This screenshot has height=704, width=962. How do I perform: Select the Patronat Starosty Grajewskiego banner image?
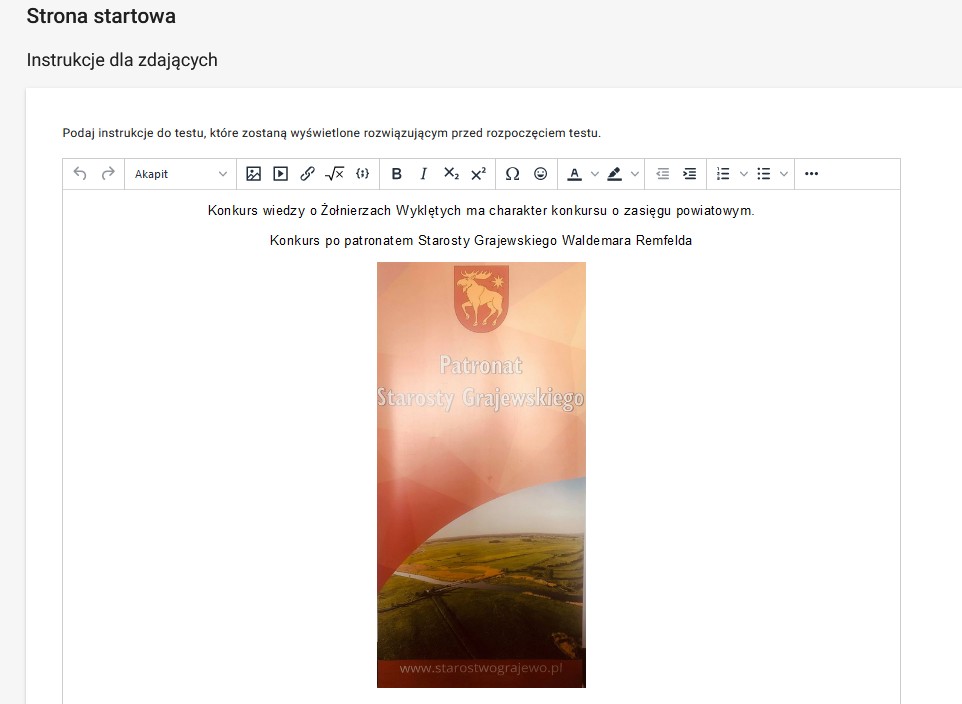tap(481, 475)
